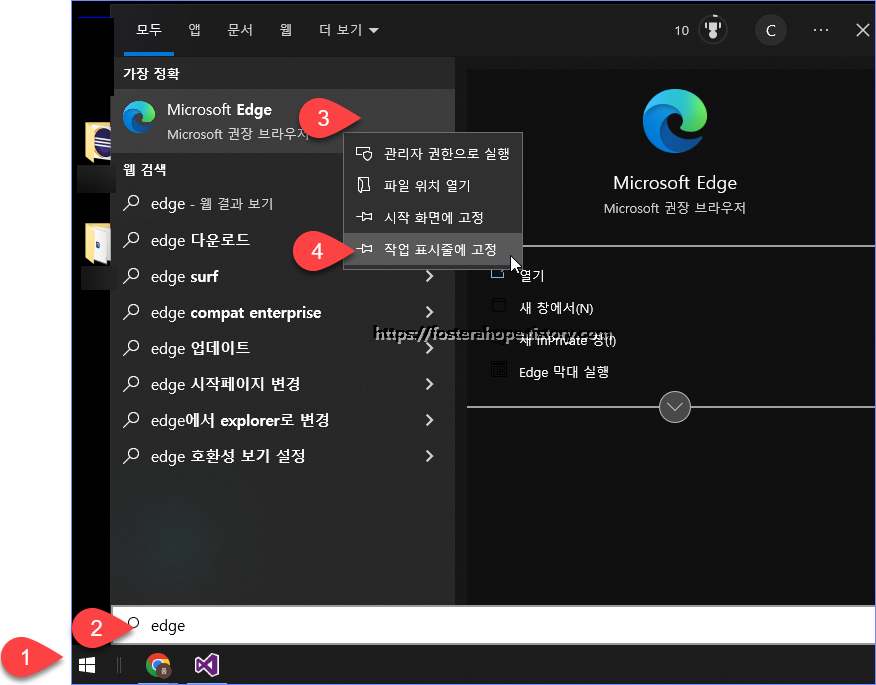This screenshot has width=876, height=685.
Task: Click the magnifier beside edge compat enterprise
Action: pyautogui.click(x=131, y=311)
